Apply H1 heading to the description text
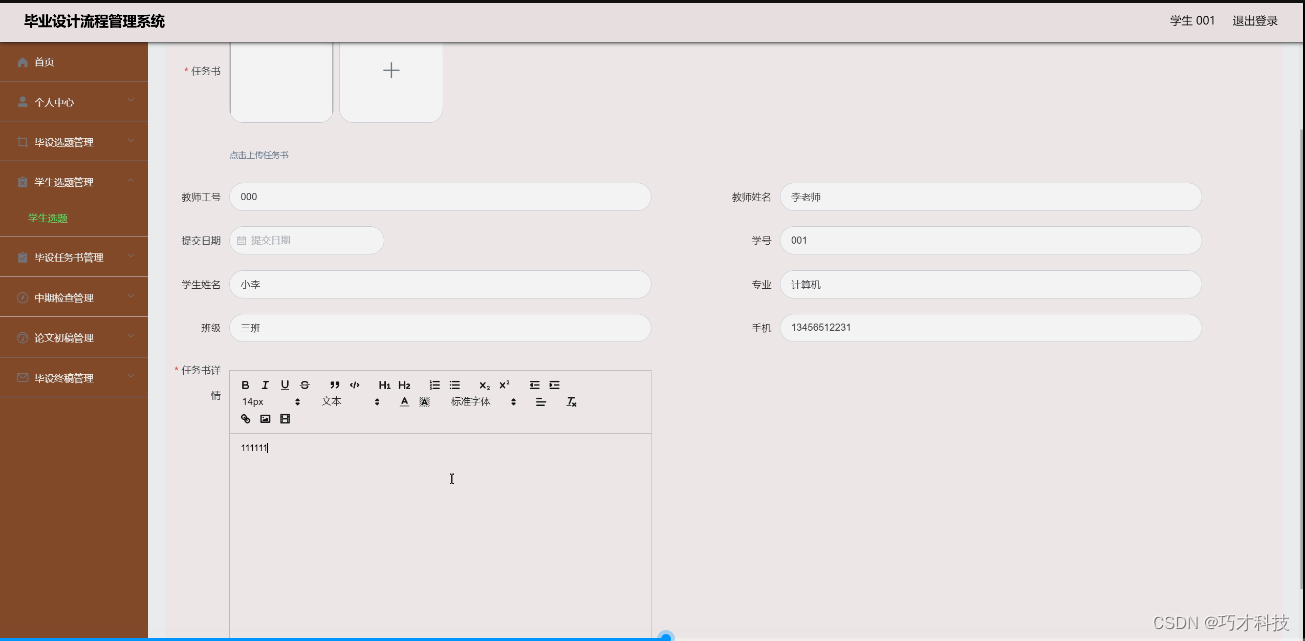Image resolution: width=1305 pixels, height=641 pixels. (383, 384)
